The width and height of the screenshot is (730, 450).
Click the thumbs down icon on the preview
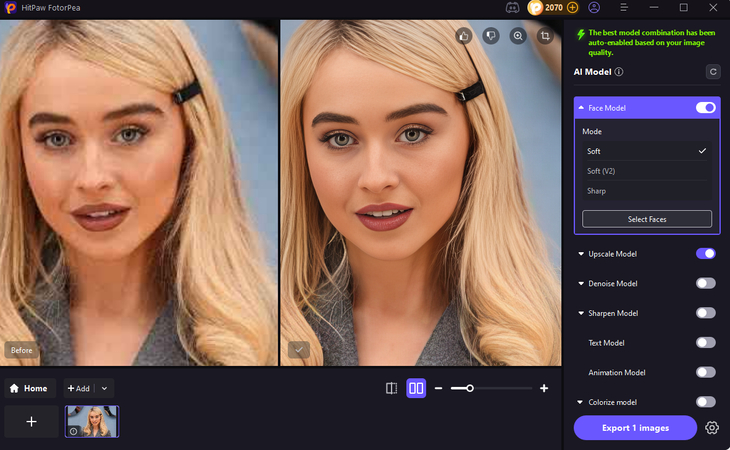(x=491, y=35)
